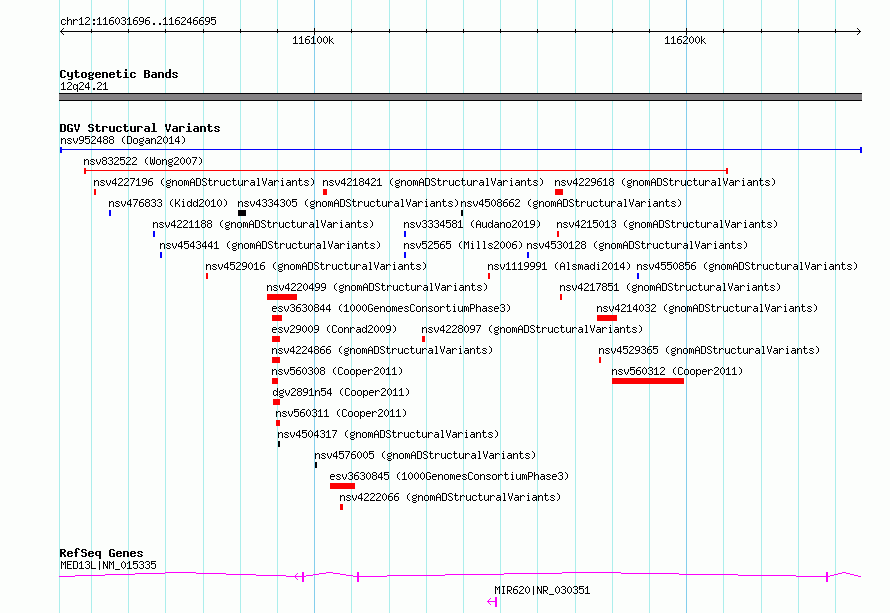The height and width of the screenshot is (613, 890).
Task: Click the black bar under nsv4334305
Action: 242,213
